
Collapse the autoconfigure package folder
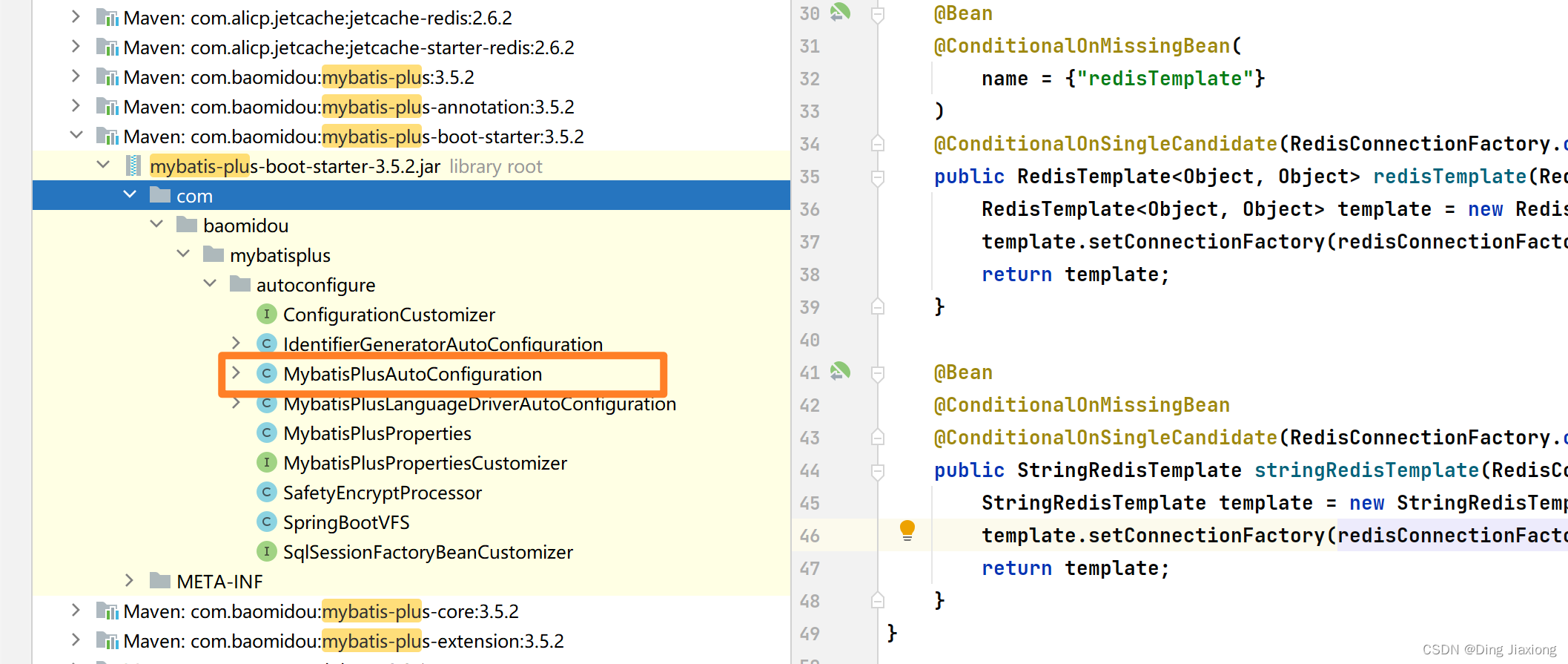pyautogui.click(x=210, y=283)
